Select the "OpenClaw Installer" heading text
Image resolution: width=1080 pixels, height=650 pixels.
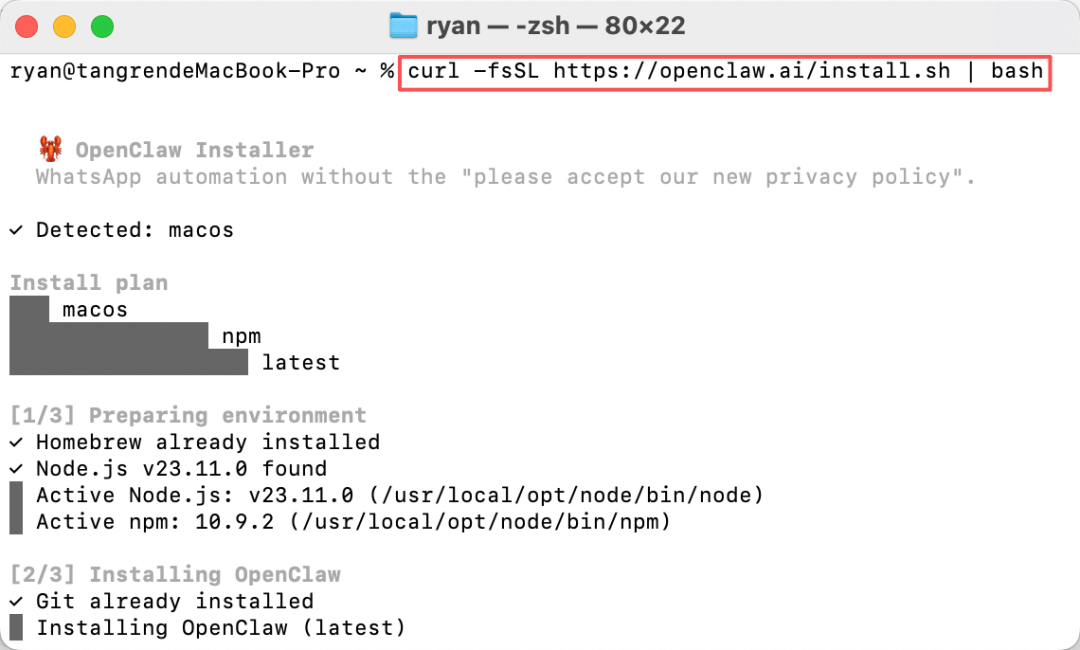(x=195, y=150)
